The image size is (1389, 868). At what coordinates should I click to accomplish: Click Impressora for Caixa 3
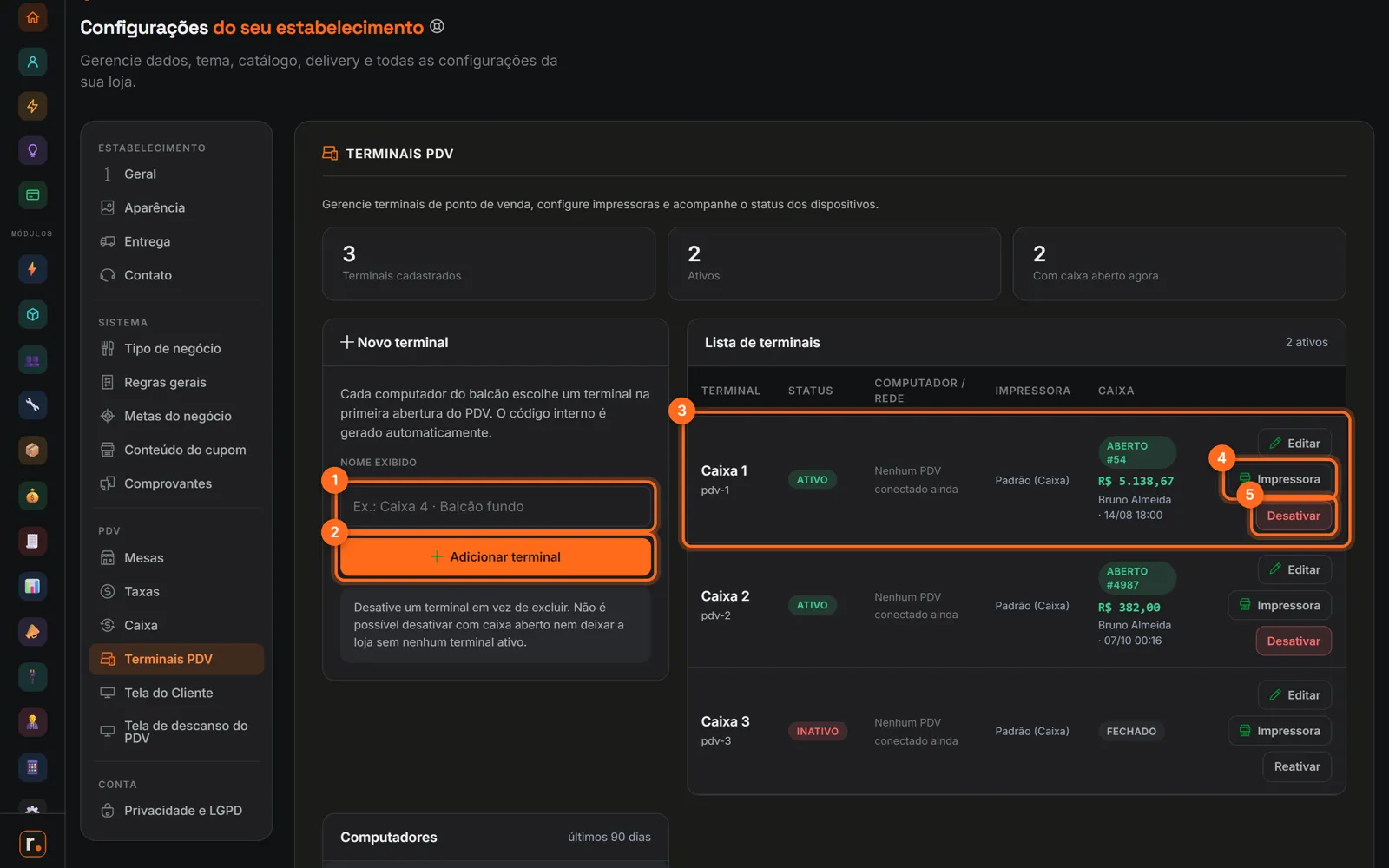[x=1280, y=731]
